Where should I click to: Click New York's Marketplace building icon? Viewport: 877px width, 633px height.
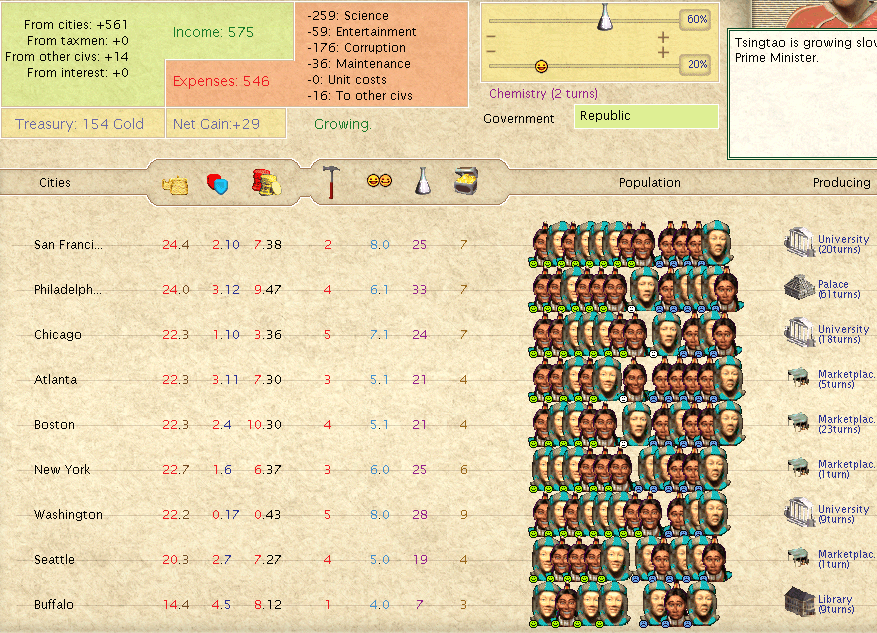pos(799,467)
